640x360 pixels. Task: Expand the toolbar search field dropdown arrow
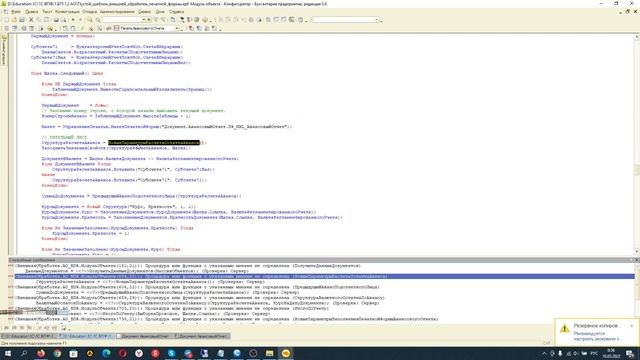(x=144, y=20)
